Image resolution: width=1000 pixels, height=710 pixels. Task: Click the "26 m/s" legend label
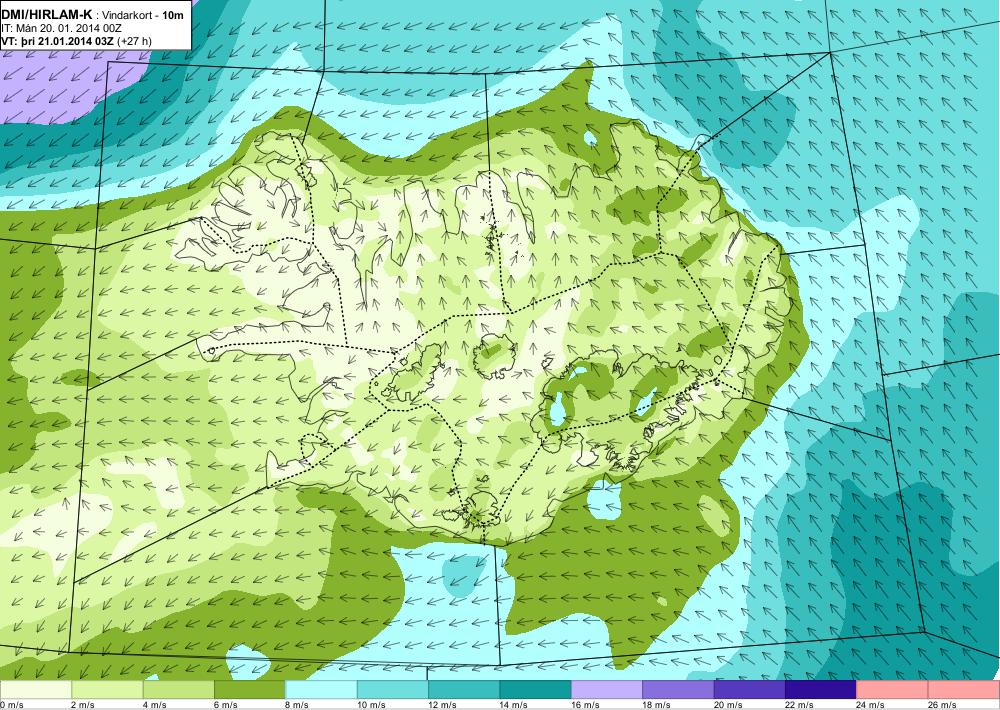click(943, 705)
